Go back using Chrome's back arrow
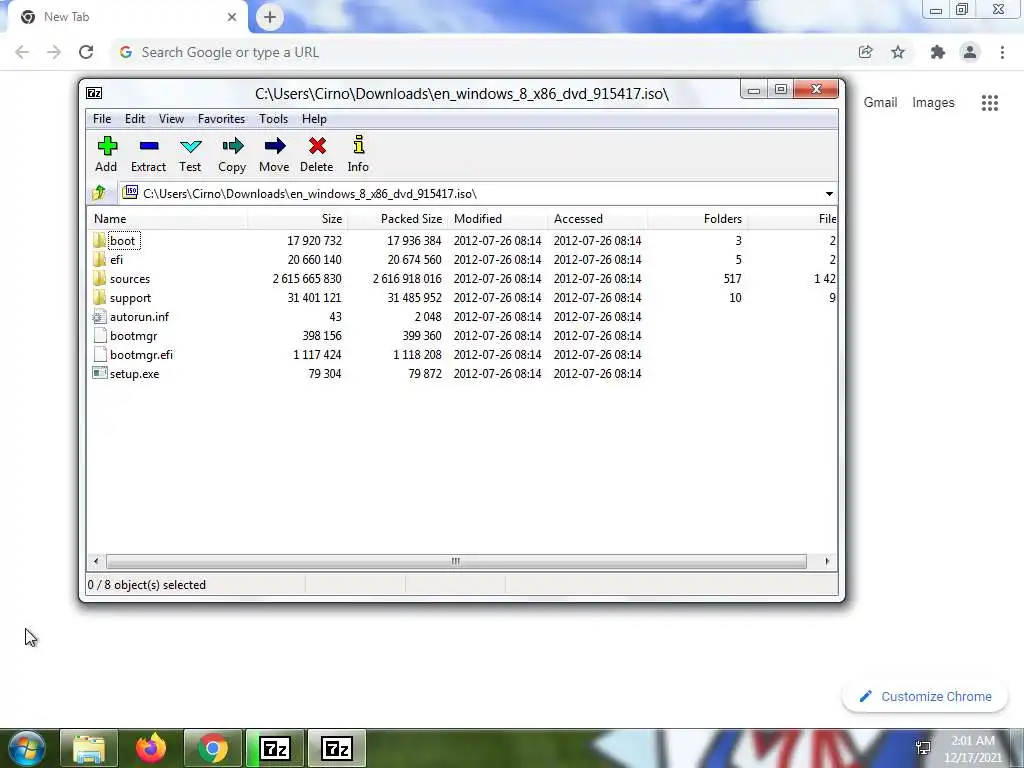The image size is (1024, 768). (22, 52)
